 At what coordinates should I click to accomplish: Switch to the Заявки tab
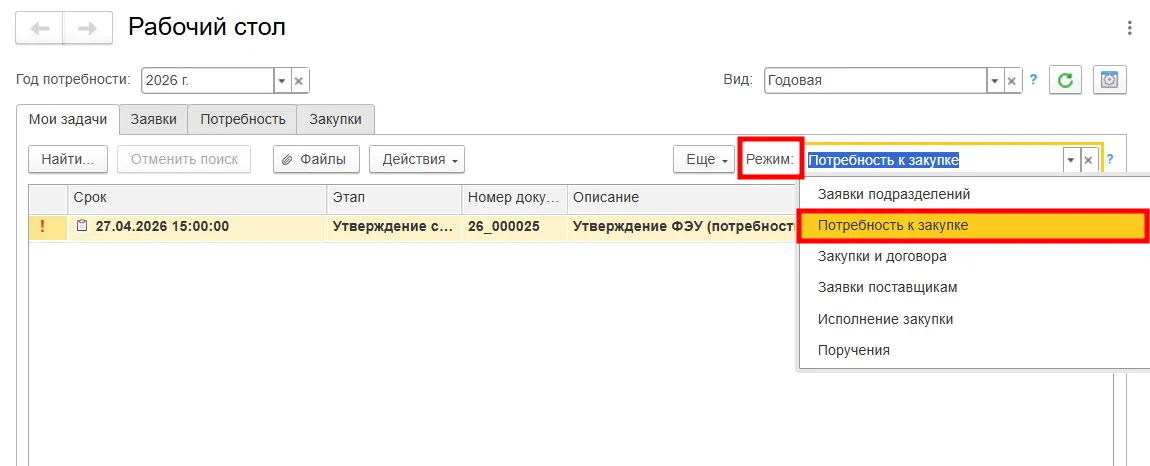[x=154, y=120]
